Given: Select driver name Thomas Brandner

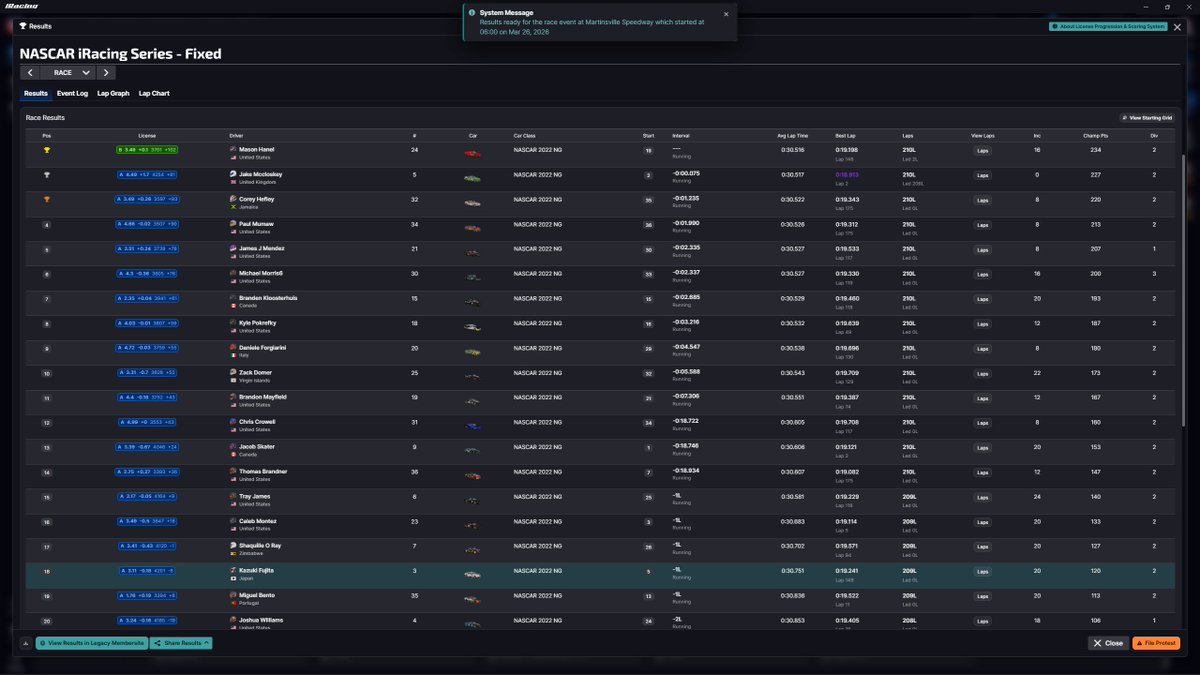Looking at the screenshot, I should point(262,472).
